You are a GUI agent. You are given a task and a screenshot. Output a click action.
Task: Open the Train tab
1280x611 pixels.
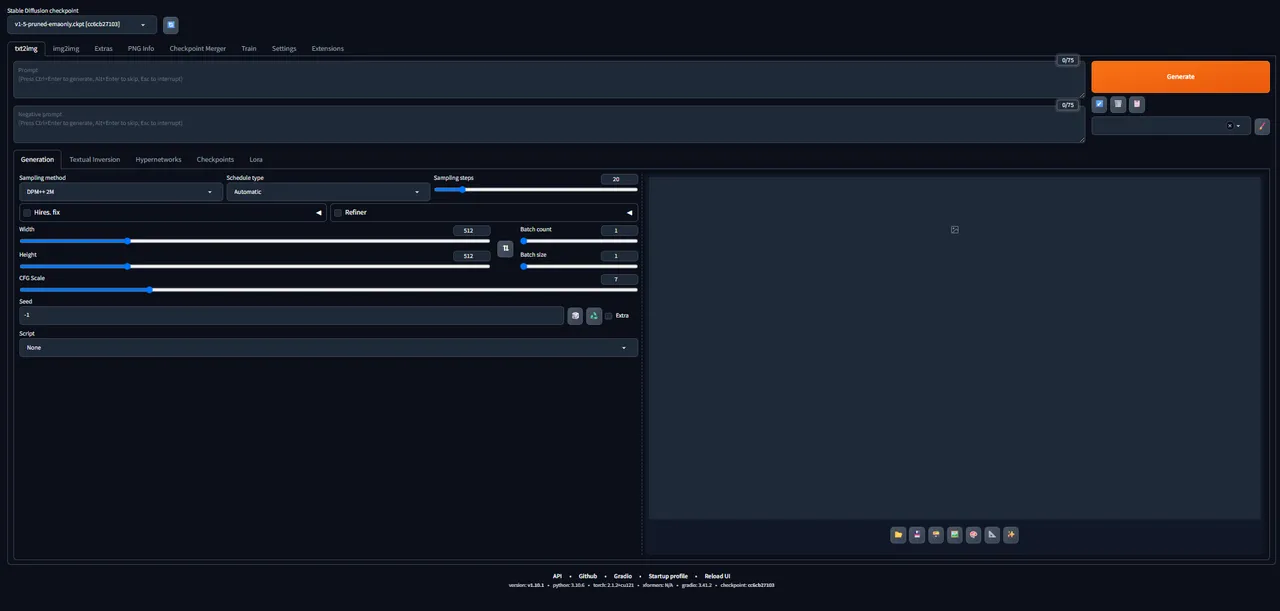click(249, 48)
